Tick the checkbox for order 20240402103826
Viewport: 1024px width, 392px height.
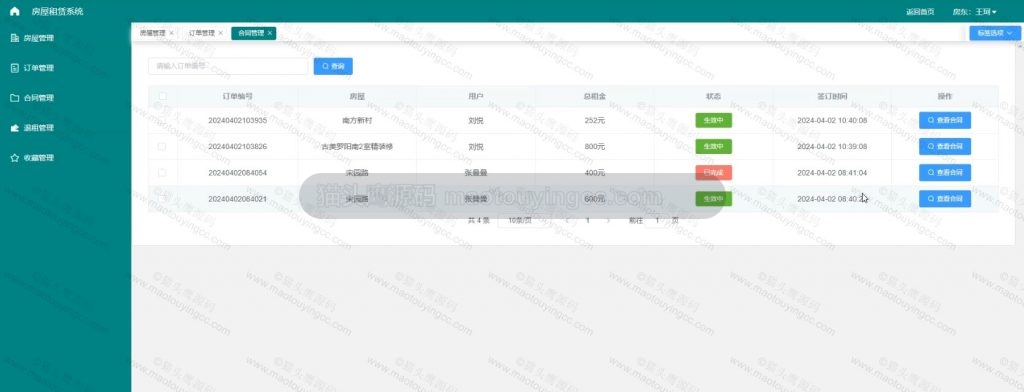coord(163,146)
